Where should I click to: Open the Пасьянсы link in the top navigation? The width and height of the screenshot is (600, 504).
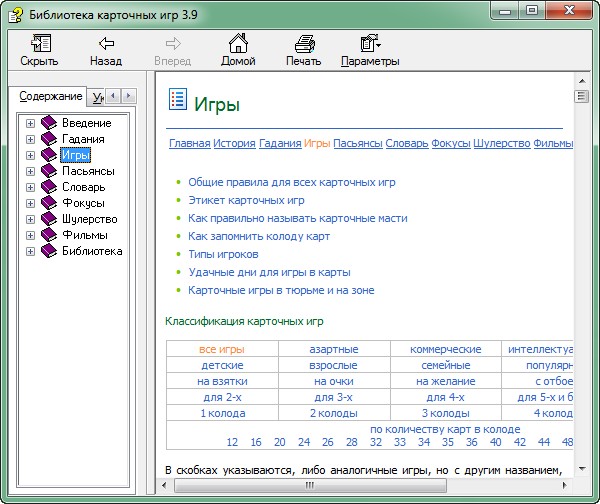(357, 143)
